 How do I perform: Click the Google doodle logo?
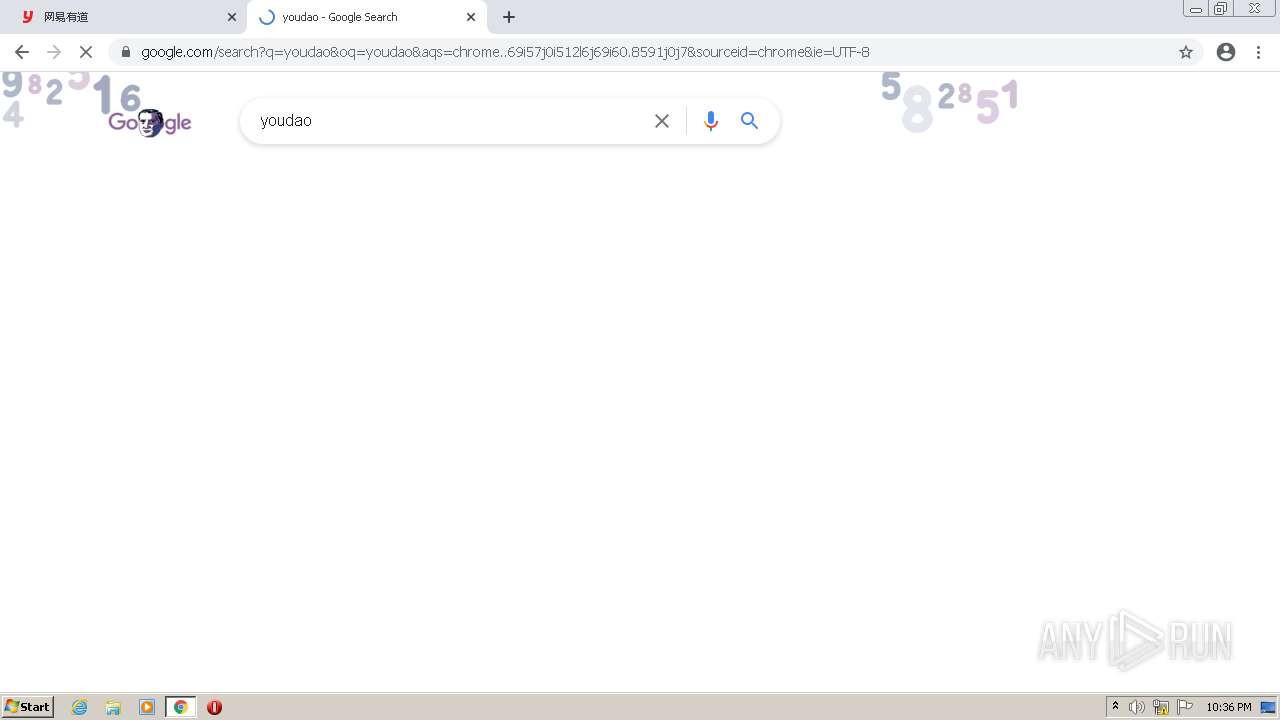tap(150, 122)
